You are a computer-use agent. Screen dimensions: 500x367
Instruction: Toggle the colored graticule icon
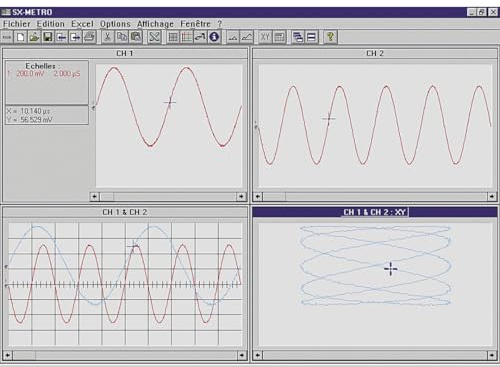click(186, 37)
